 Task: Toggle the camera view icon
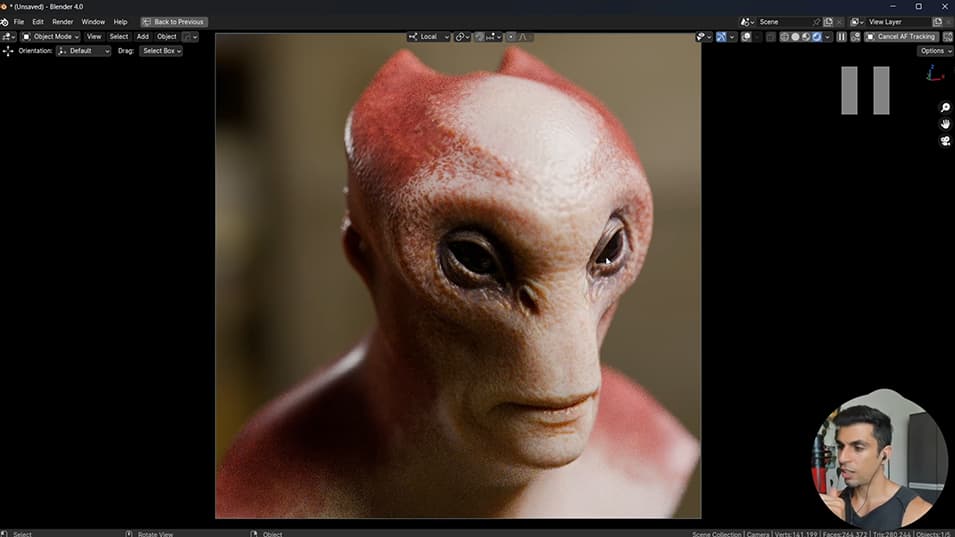[945, 141]
